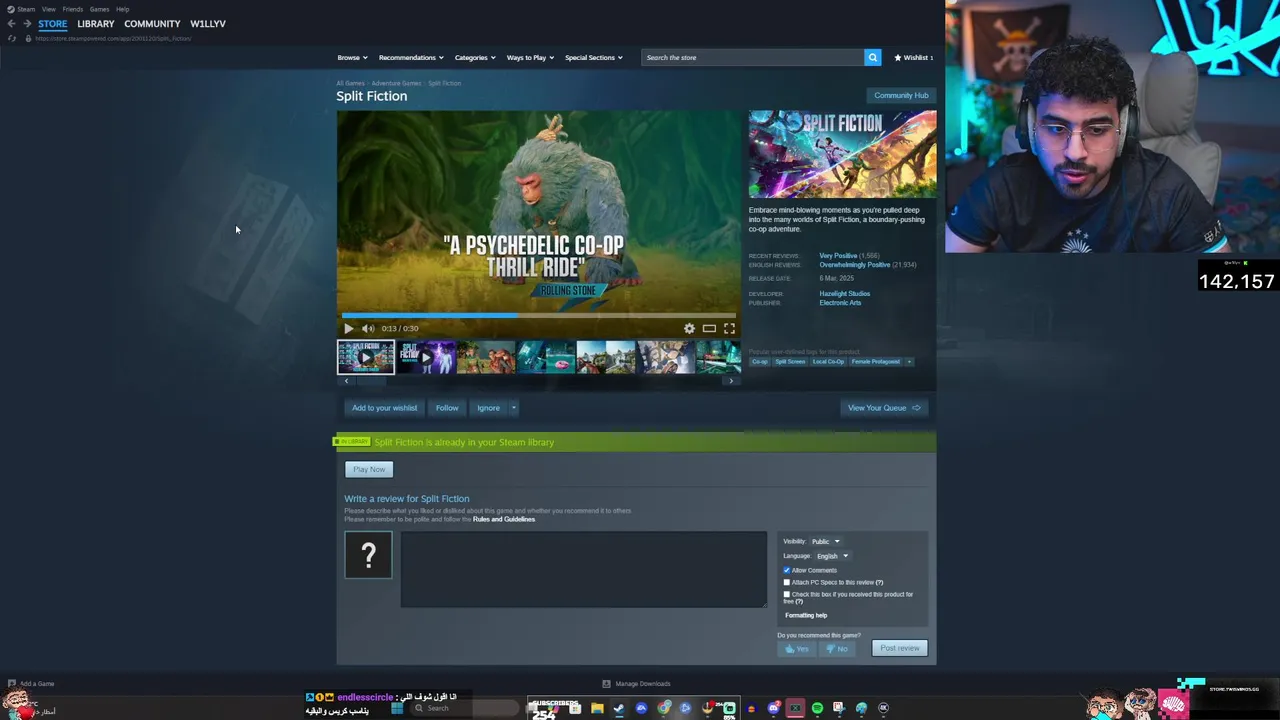Click the plus icon beside Add a Game
The height and width of the screenshot is (720, 1280).
11,683
